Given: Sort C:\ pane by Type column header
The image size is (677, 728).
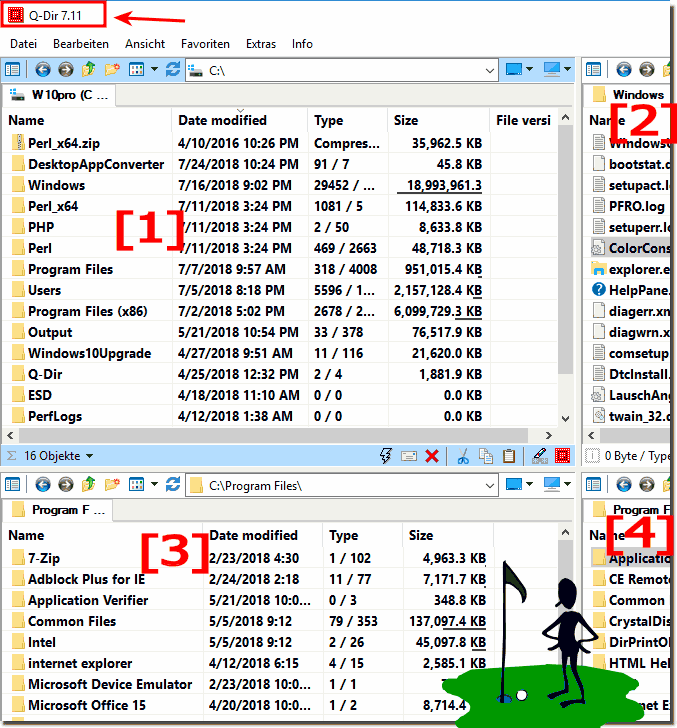Looking at the screenshot, I should click(347, 120).
